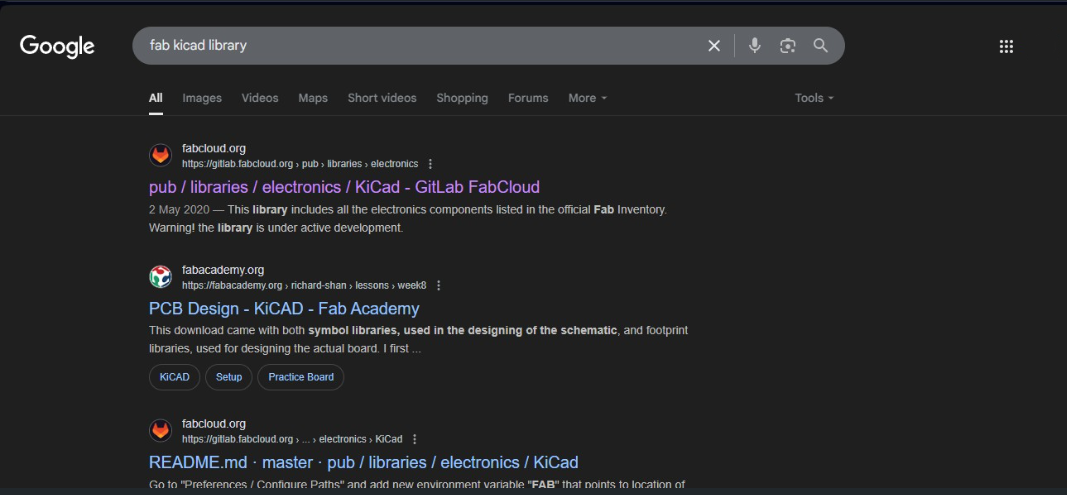1067x495 pixels.
Task: Click the first fabcloud.org GitLab favicon
Action: pos(161,155)
